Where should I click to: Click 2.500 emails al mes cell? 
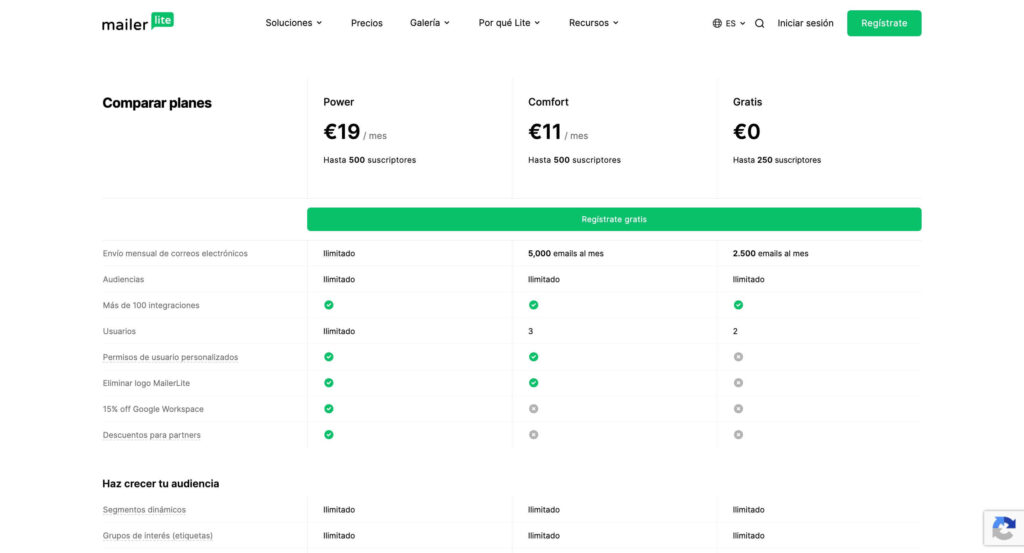click(x=771, y=253)
